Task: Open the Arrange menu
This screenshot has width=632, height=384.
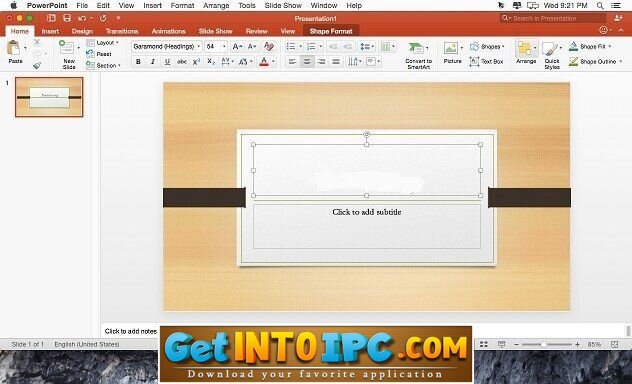Action: [526, 52]
